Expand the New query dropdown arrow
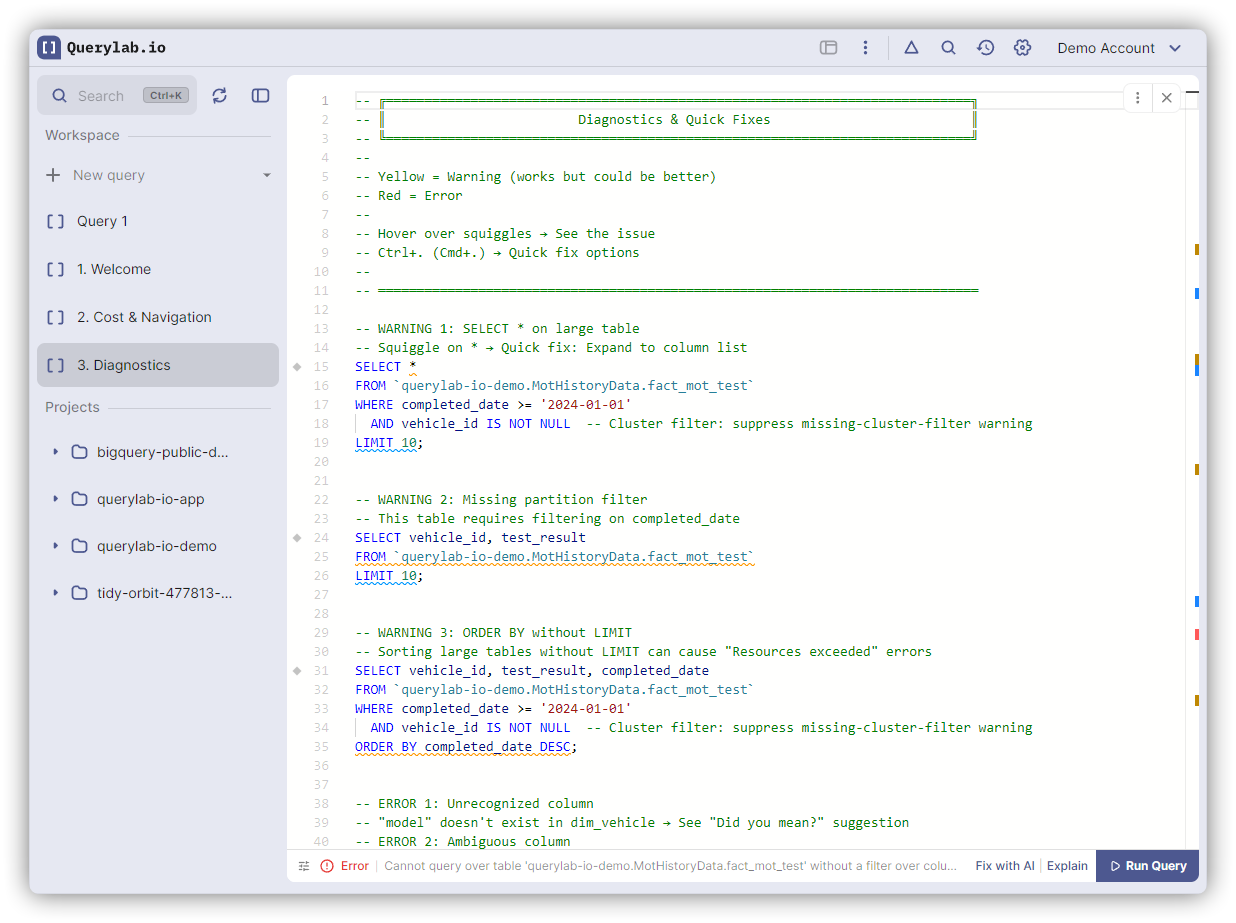This screenshot has height=923, width=1236. point(267,175)
